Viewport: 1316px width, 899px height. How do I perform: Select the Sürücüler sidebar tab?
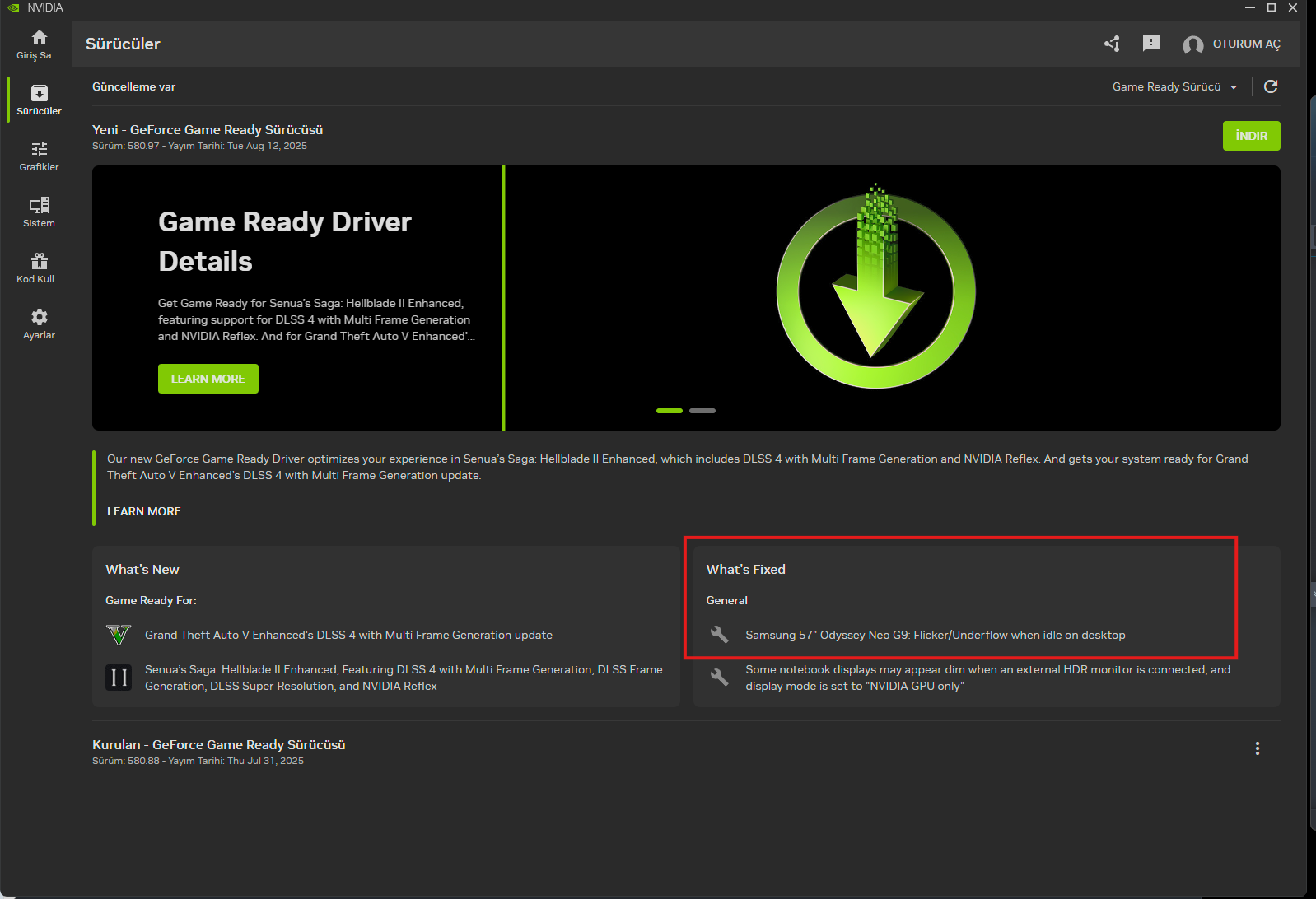(x=39, y=100)
